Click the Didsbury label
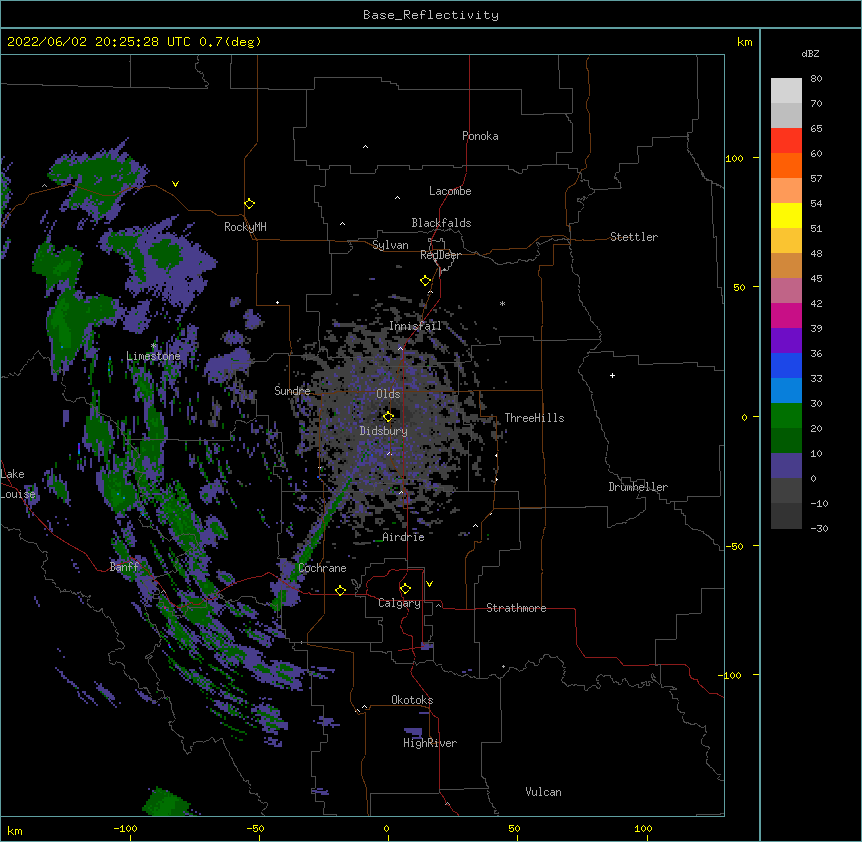The image size is (862, 842). [384, 431]
